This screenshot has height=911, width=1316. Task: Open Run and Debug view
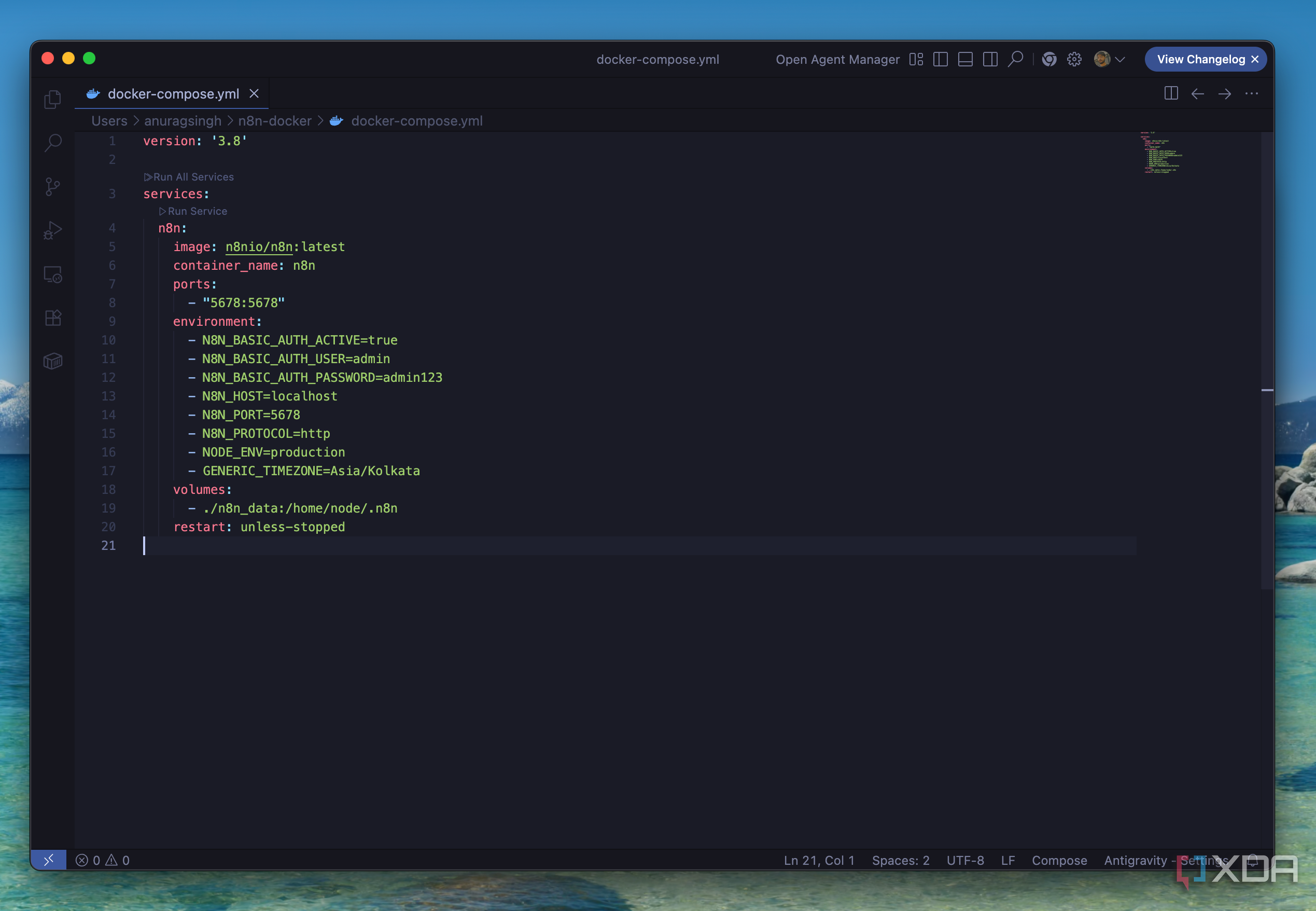52,231
